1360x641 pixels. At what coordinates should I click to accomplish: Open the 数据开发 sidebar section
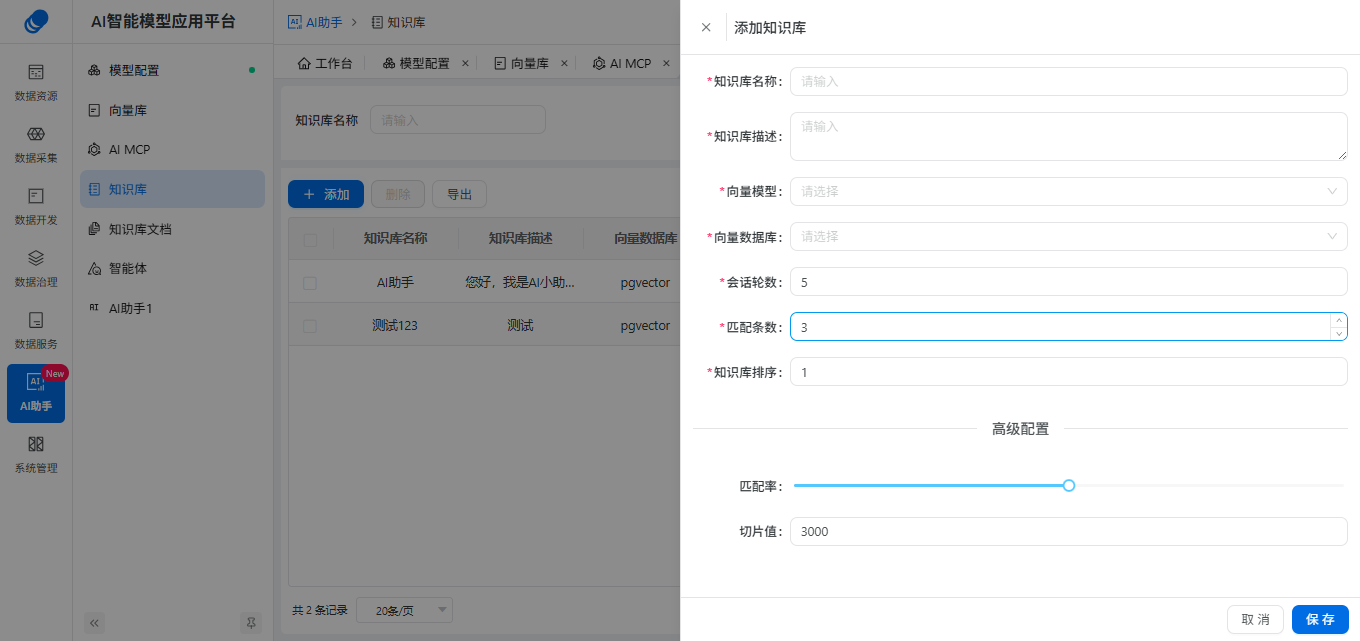click(x=36, y=207)
